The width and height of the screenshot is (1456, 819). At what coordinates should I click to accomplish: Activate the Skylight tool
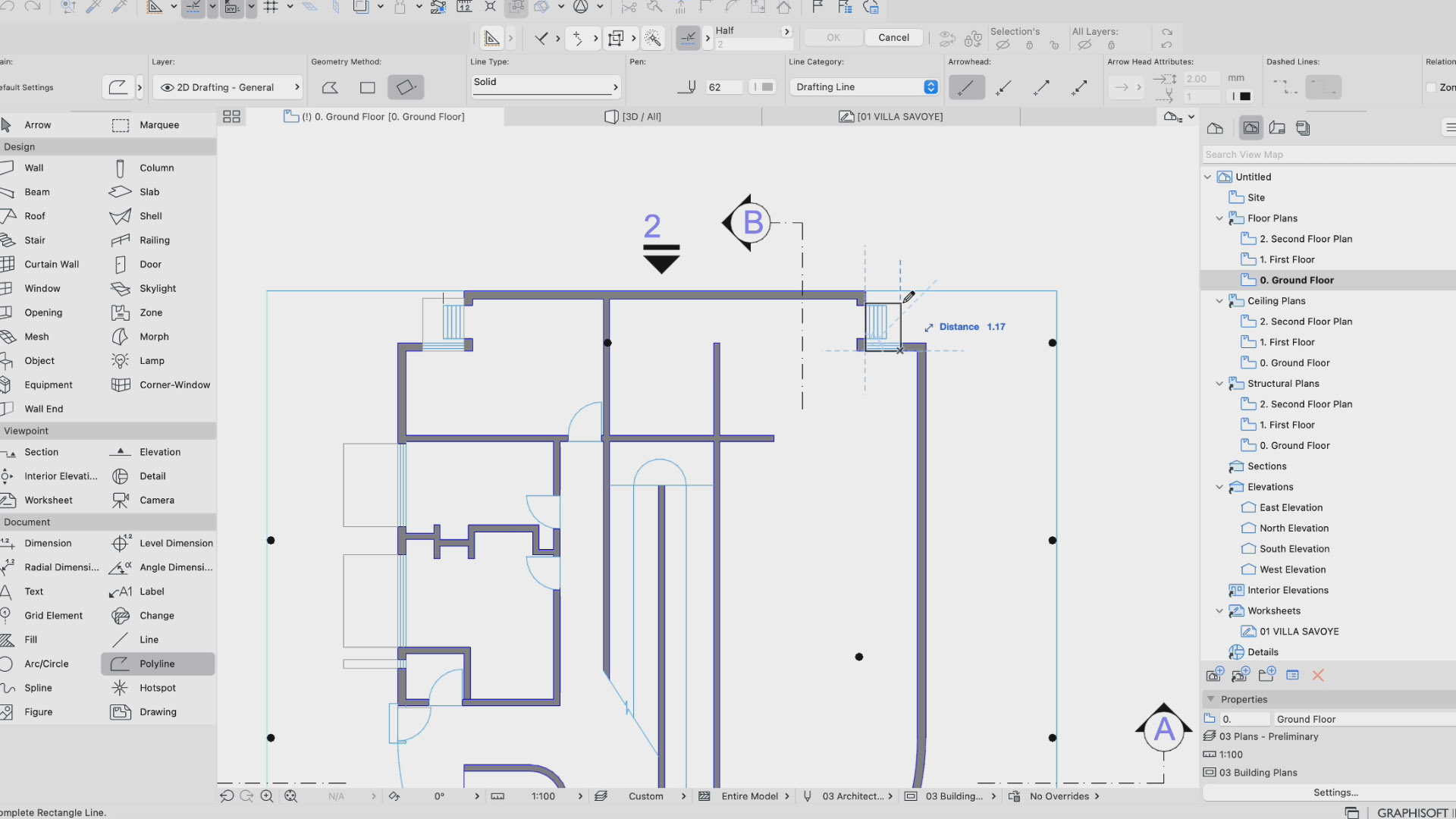pos(157,289)
